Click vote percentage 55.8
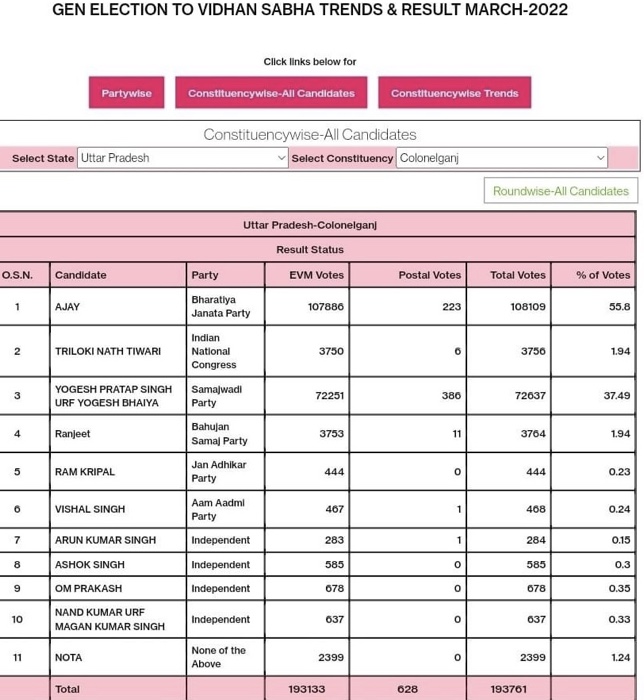The image size is (644, 700). (x=619, y=307)
